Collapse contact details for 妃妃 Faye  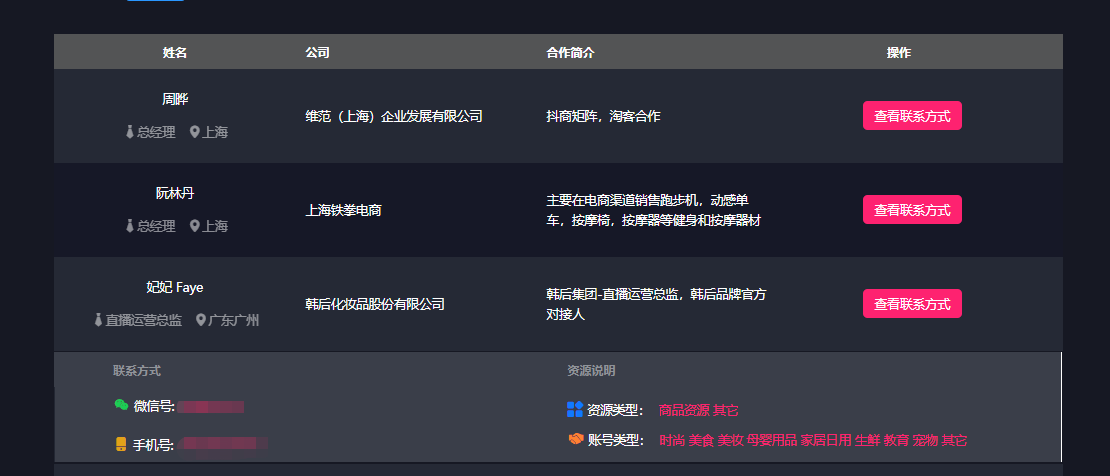click(x=912, y=304)
